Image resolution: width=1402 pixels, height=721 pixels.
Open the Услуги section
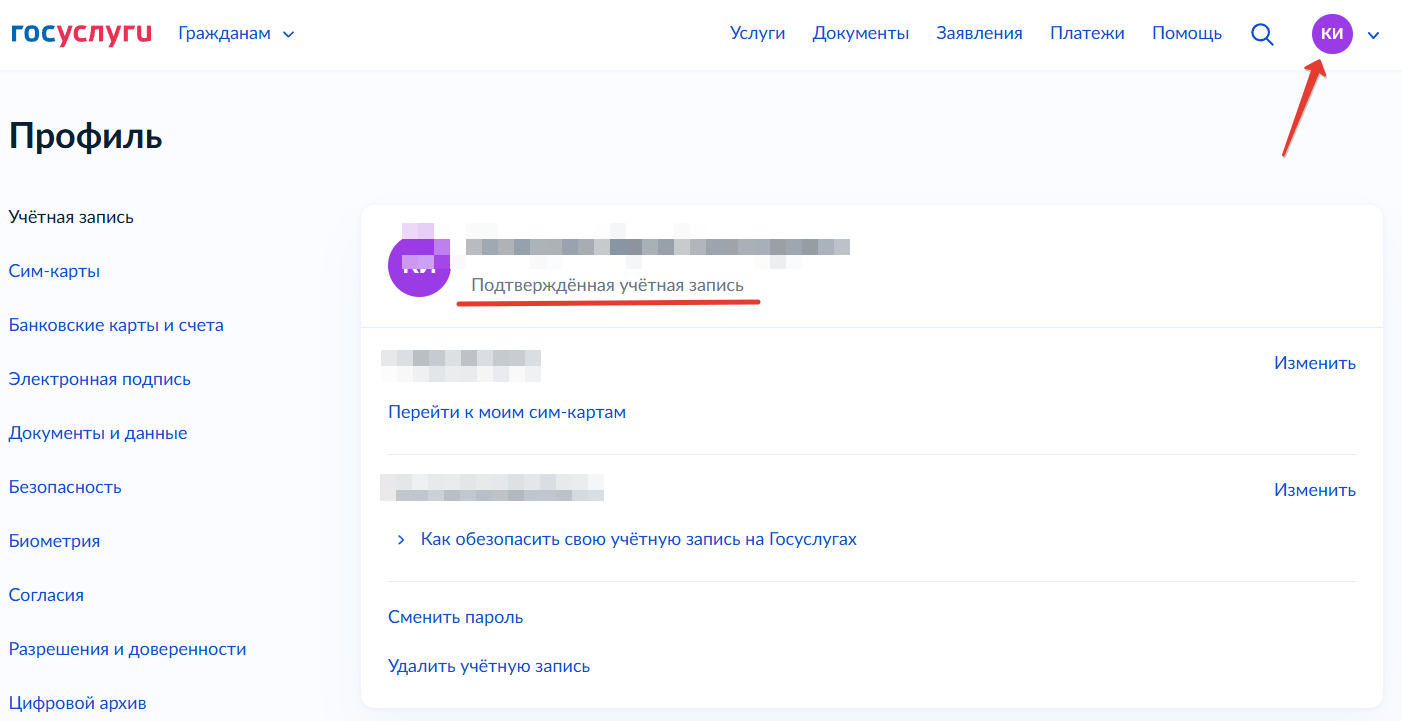757,32
